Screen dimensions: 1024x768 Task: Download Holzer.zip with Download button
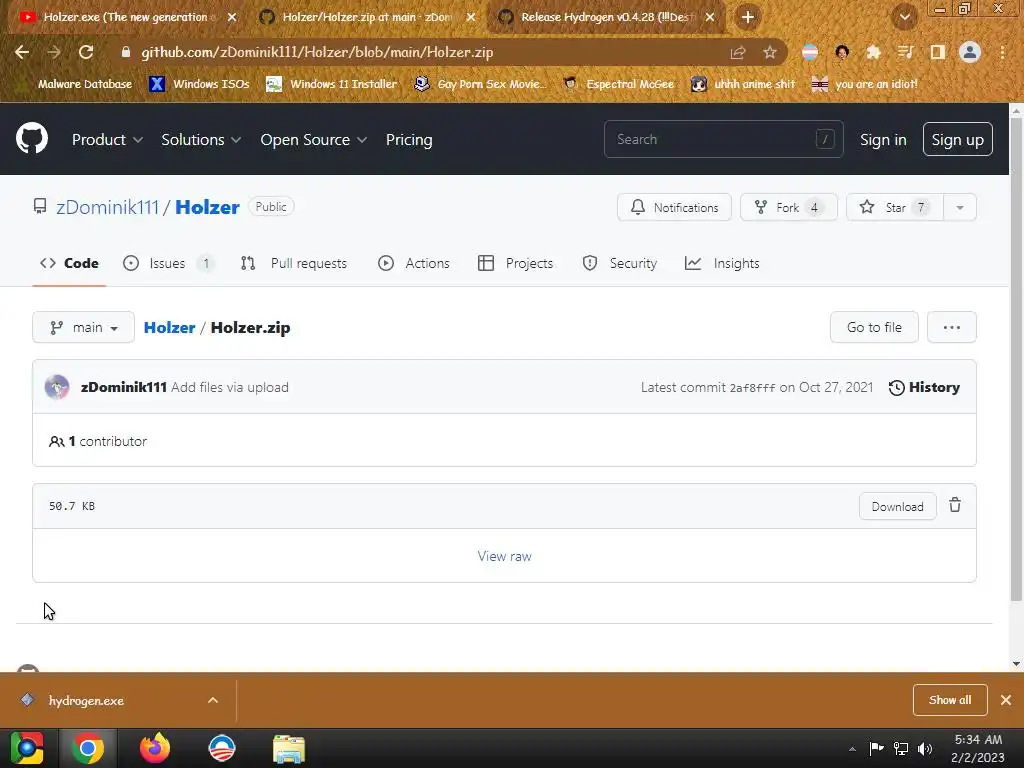[897, 506]
